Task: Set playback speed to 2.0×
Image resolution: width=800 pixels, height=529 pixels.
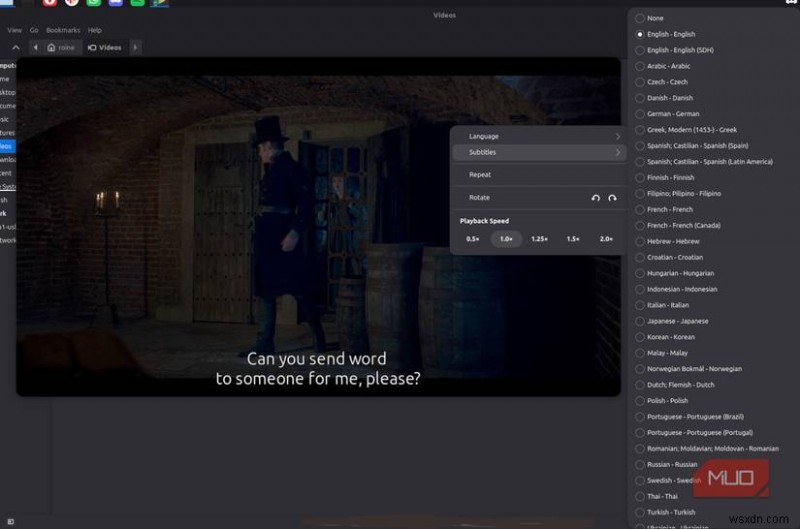Action: click(x=606, y=239)
